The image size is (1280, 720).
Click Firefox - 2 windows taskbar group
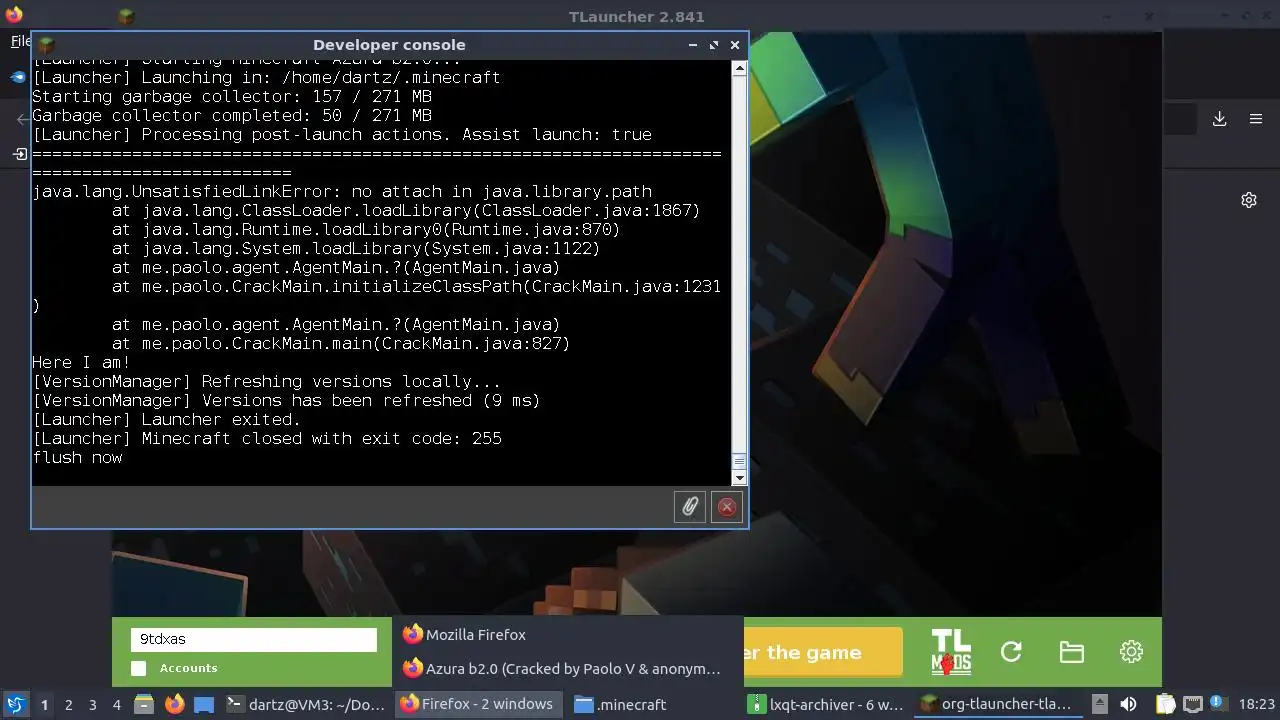coord(479,704)
